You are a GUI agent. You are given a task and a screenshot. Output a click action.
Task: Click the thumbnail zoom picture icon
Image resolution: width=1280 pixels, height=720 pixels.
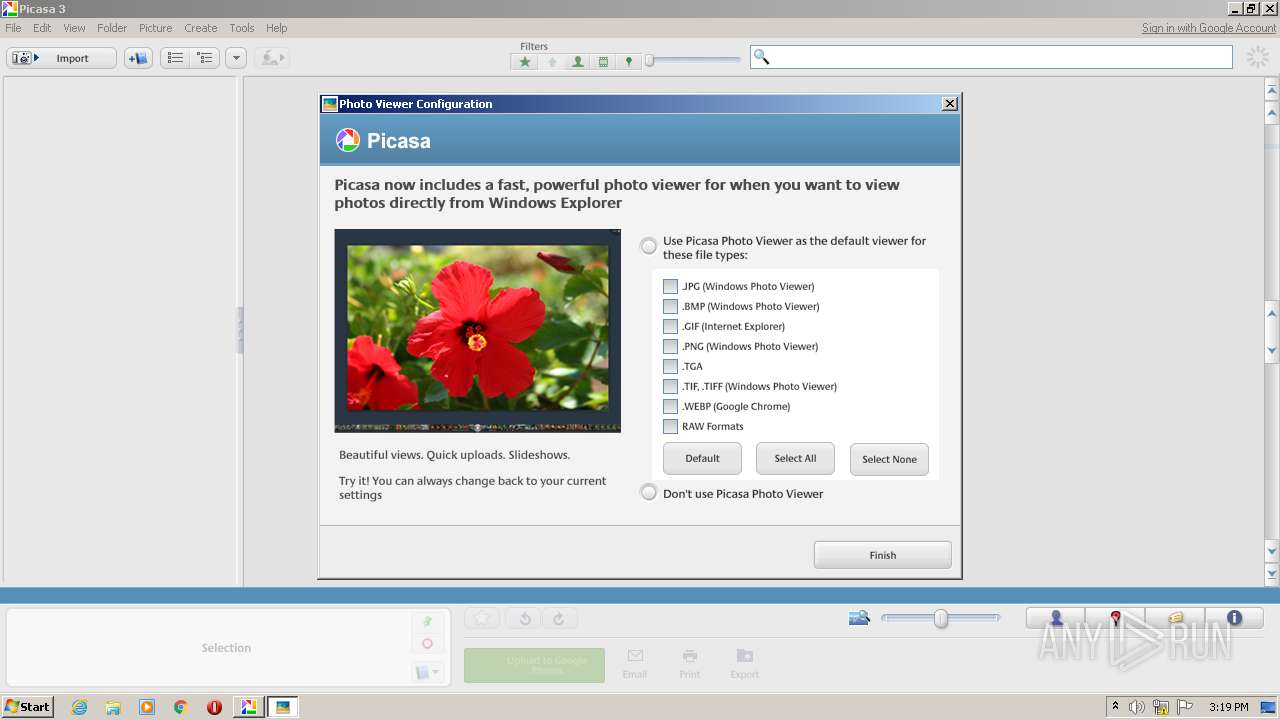coord(859,618)
